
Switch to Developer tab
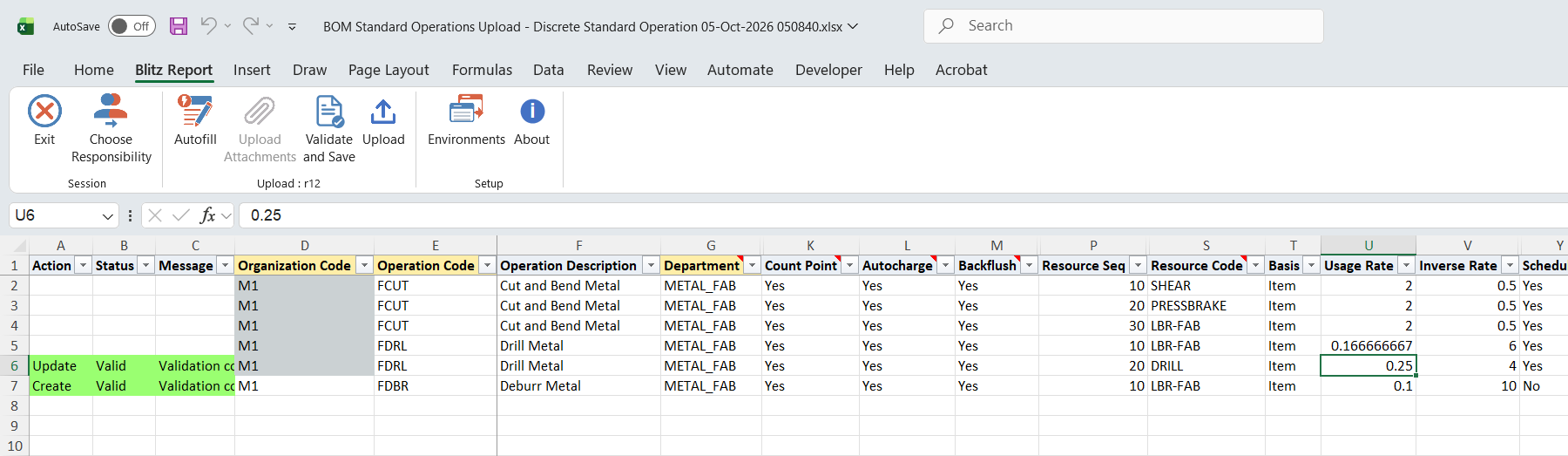click(x=828, y=70)
